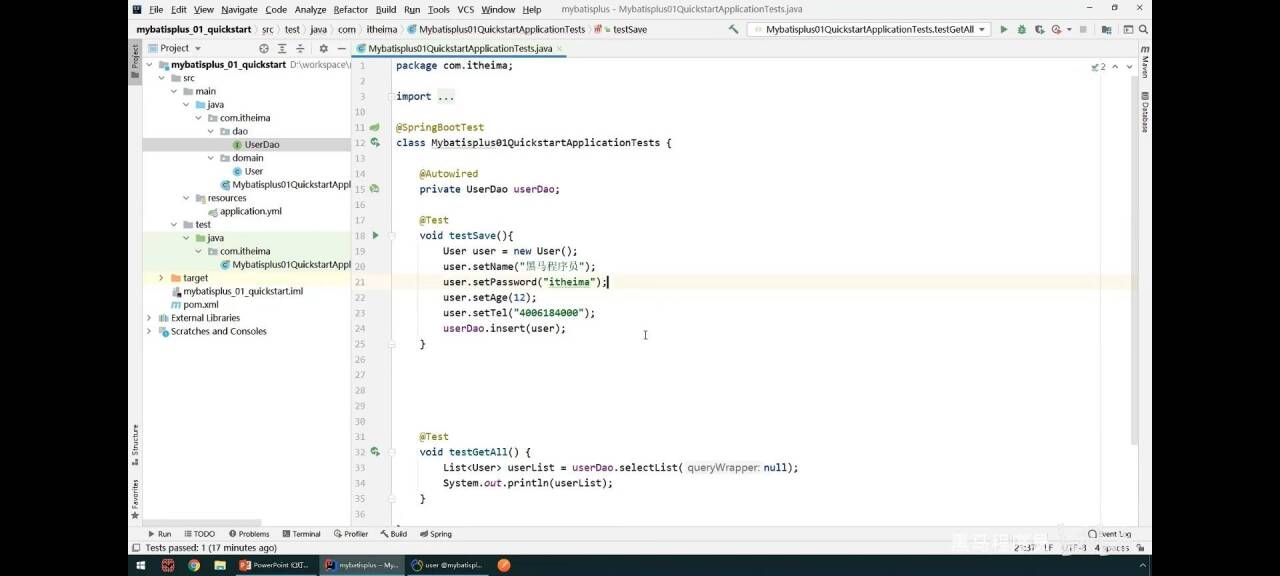Viewport: 1280px width, 576px height.
Task: Collapse the dao package node
Action: (211, 131)
